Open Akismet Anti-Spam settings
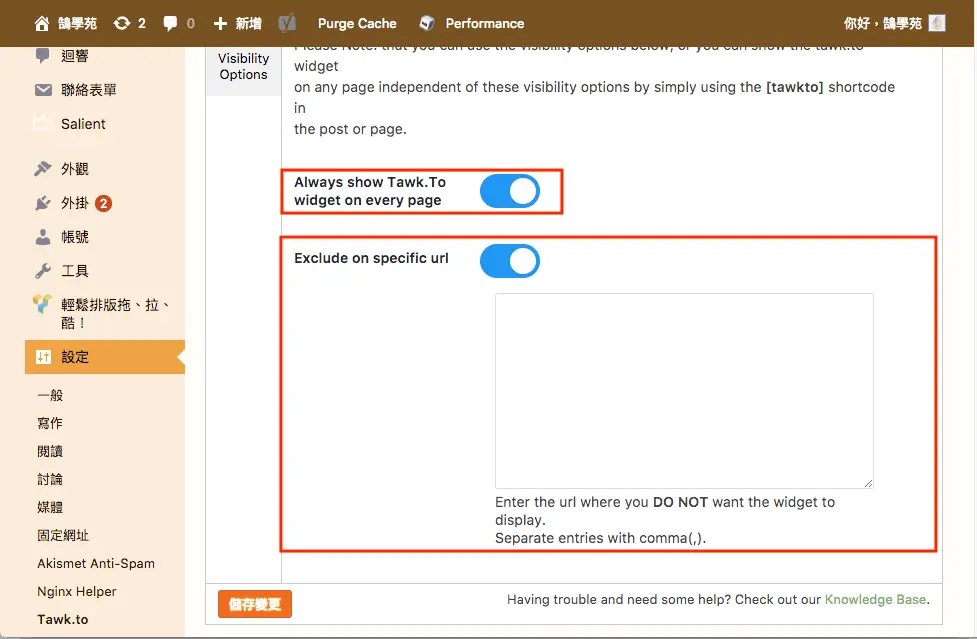Viewport: 977px width, 639px height. 96,564
